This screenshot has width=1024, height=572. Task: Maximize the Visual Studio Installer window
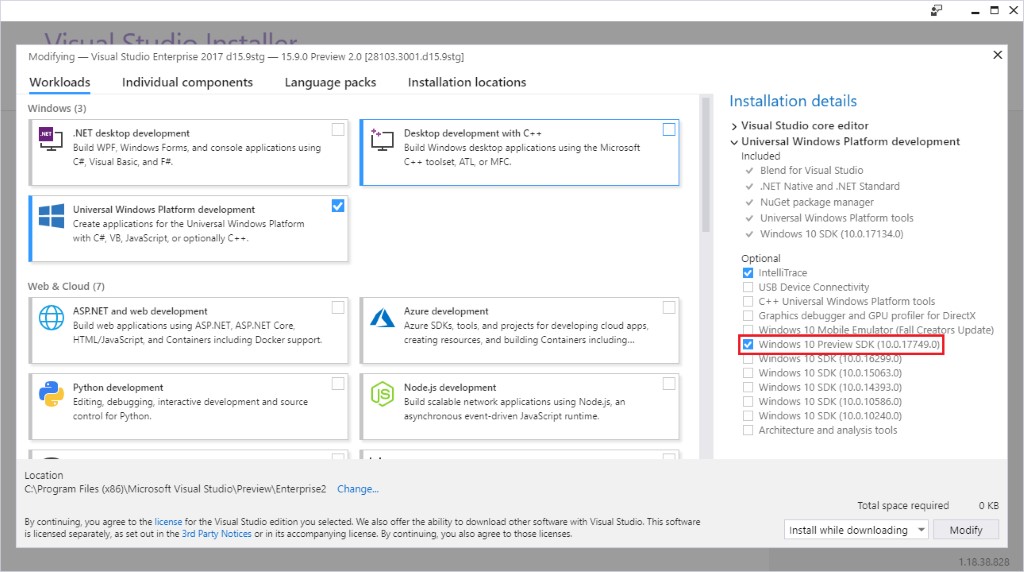click(994, 10)
